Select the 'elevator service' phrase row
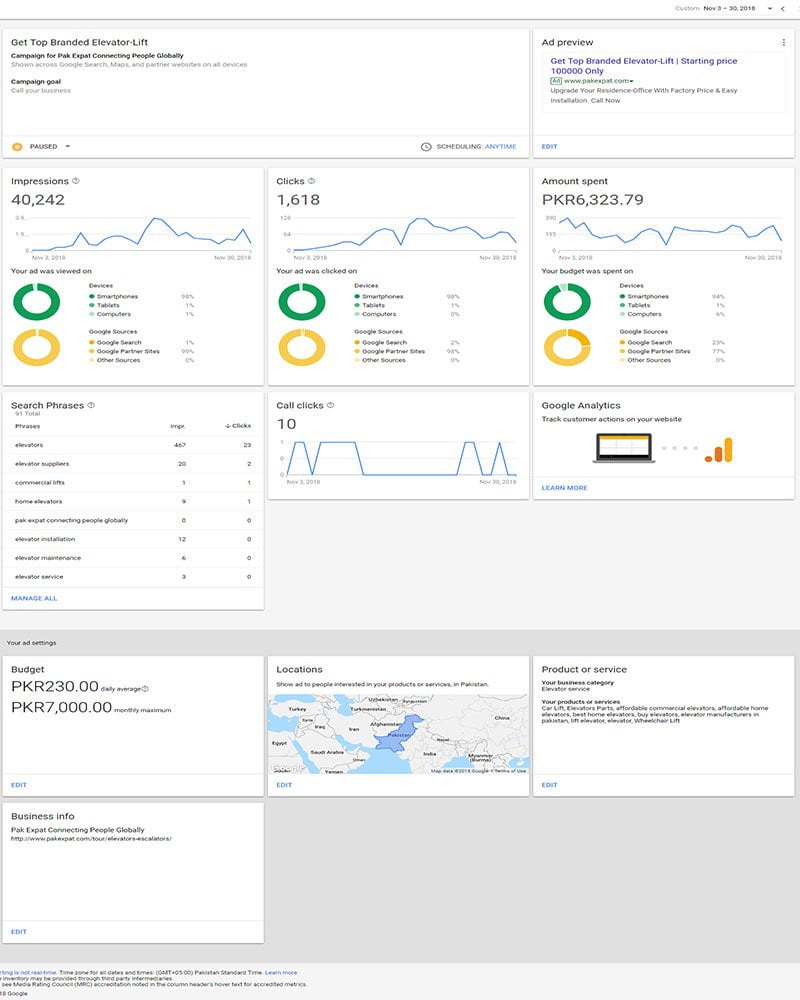800x1000 pixels. pos(133,577)
